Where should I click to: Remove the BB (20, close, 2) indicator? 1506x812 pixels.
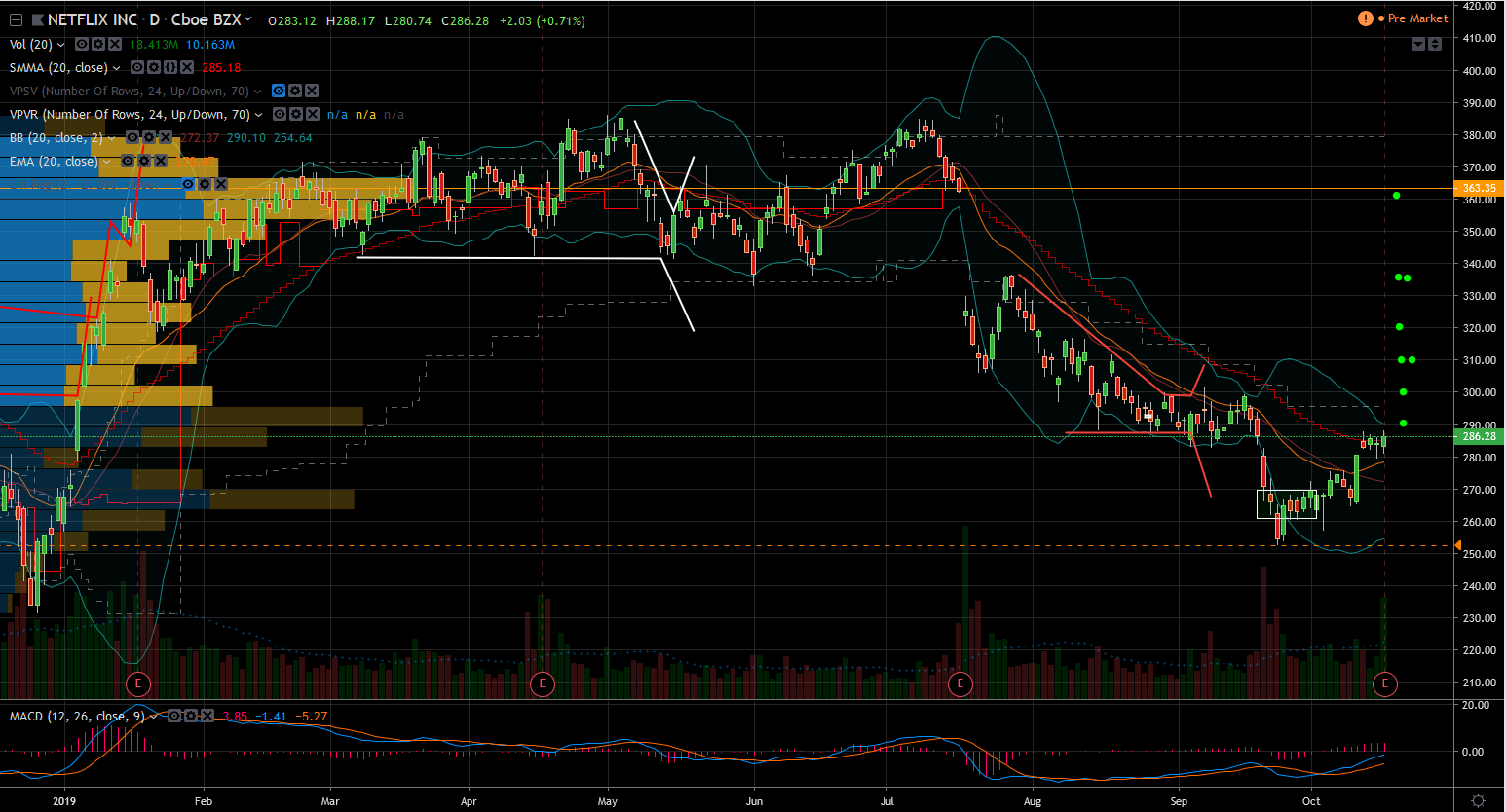166,138
